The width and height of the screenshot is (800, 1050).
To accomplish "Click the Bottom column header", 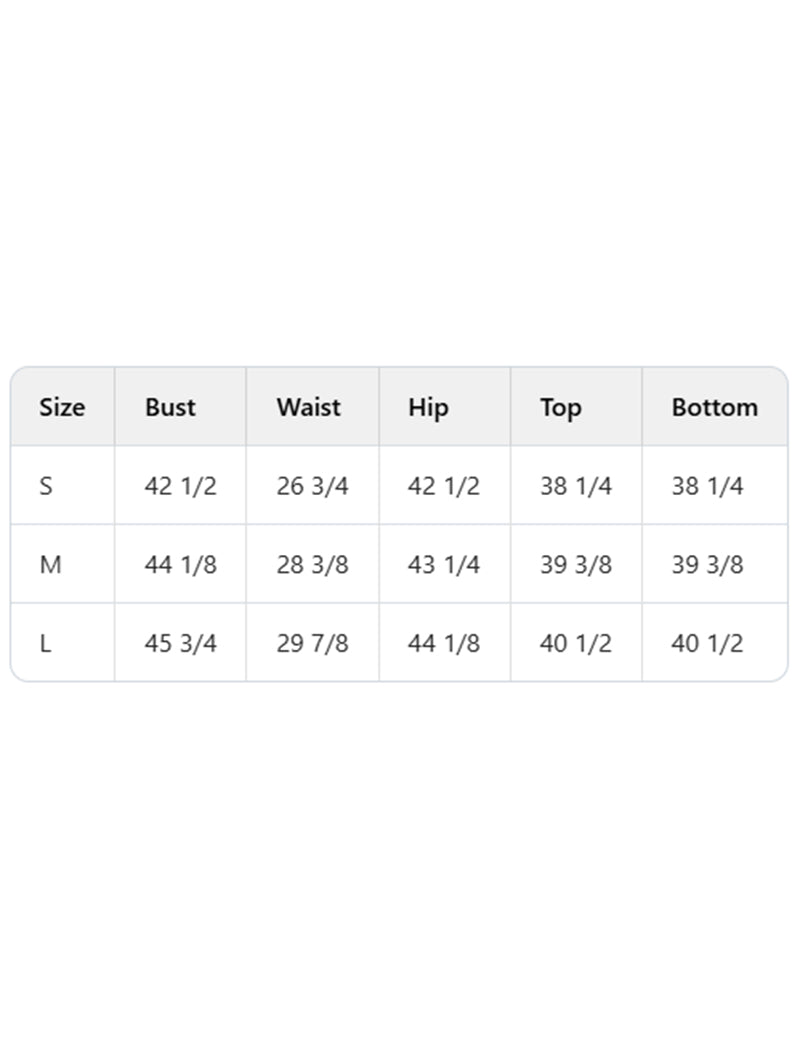I will tap(714, 407).
